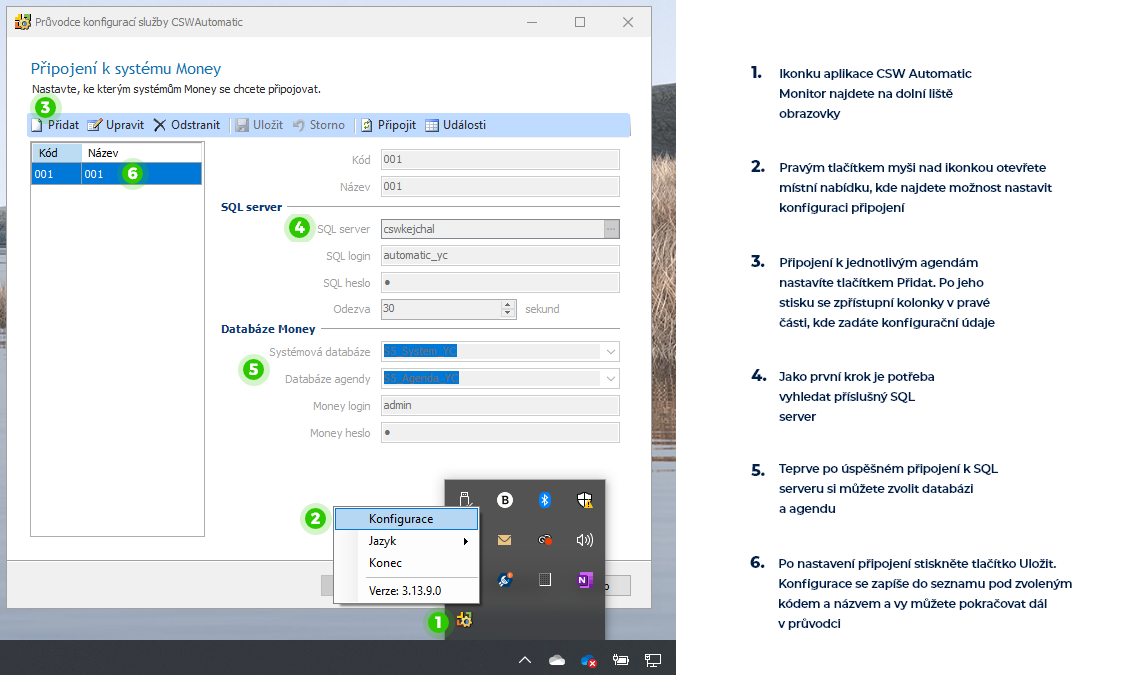Expand the Databáze agendy dropdown

[611, 379]
